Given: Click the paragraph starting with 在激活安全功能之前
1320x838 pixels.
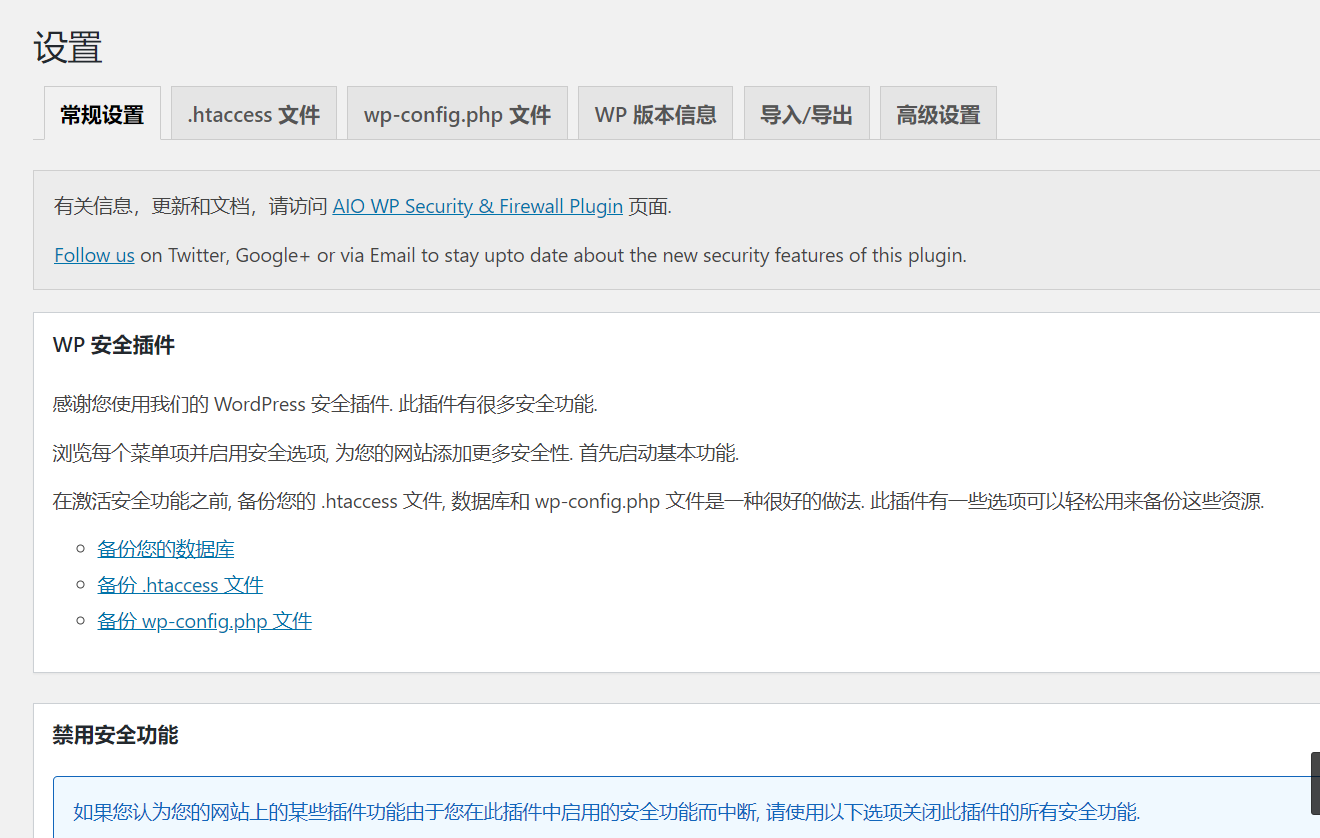Looking at the screenshot, I should [x=657, y=501].
